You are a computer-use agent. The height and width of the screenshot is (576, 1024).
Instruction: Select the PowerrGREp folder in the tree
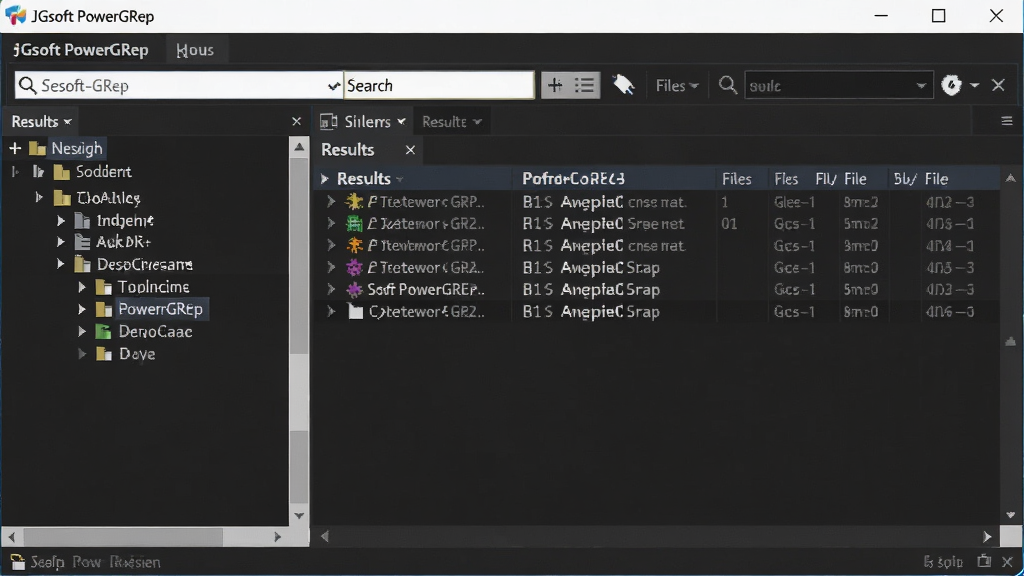tap(161, 309)
